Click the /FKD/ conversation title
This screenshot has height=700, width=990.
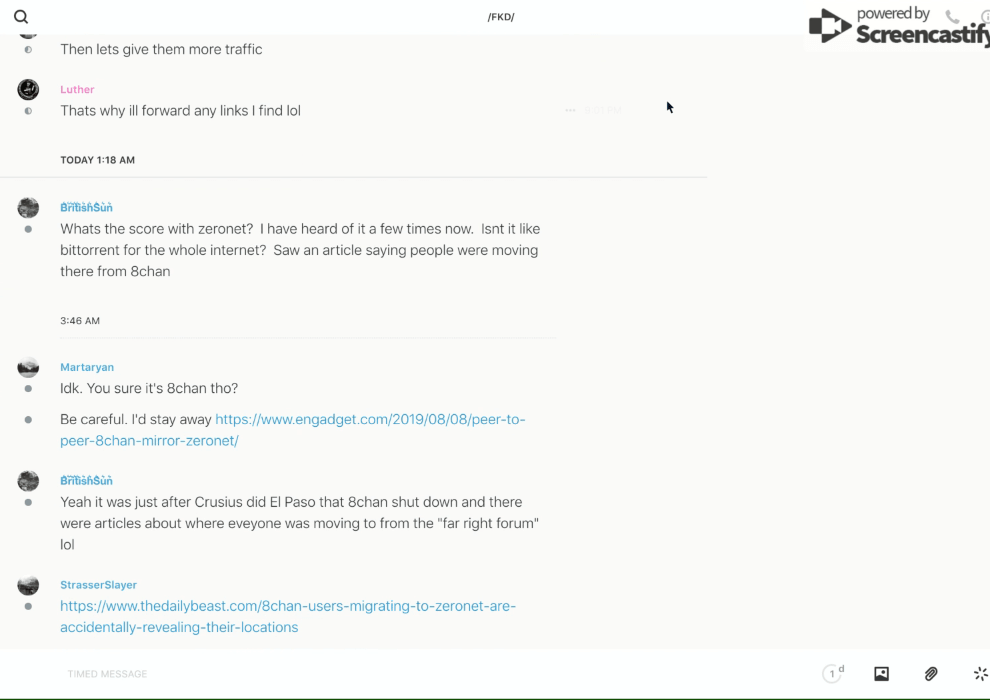coord(501,17)
